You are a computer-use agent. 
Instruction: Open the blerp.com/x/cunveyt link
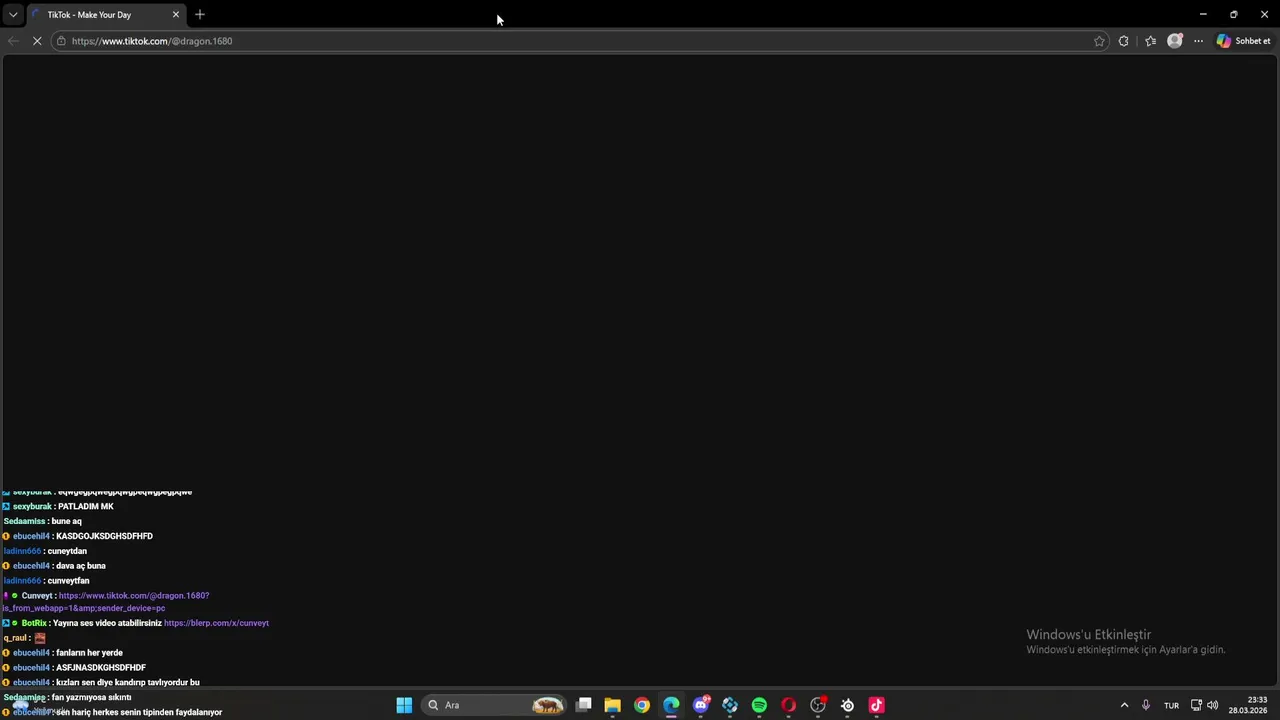(216, 623)
